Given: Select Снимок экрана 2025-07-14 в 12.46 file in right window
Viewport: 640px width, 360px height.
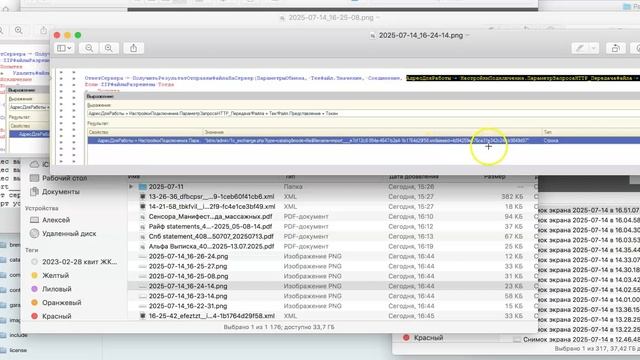Looking at the screenshot, I should (581, 339).
